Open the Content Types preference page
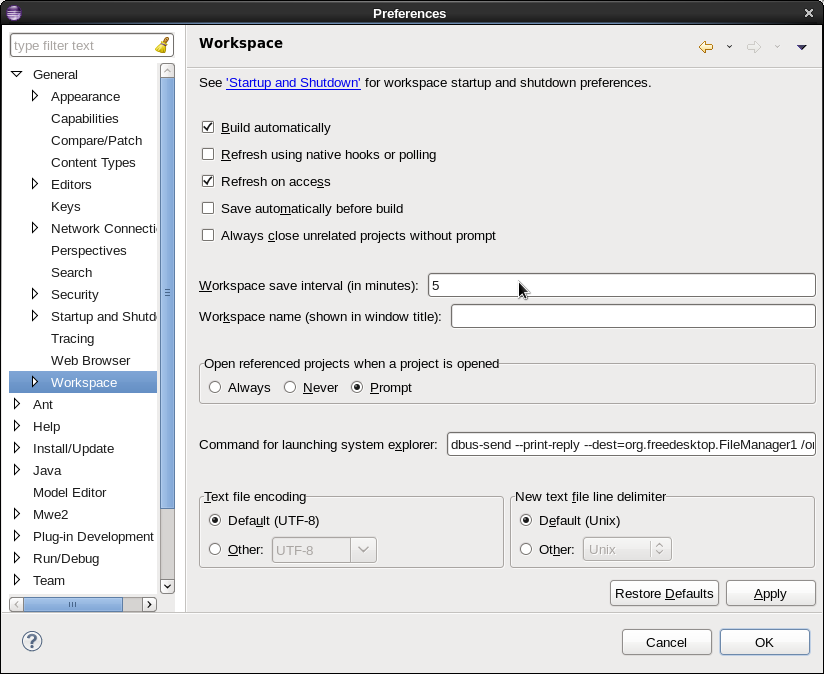 pyautogui.click(x=93, y=163)
